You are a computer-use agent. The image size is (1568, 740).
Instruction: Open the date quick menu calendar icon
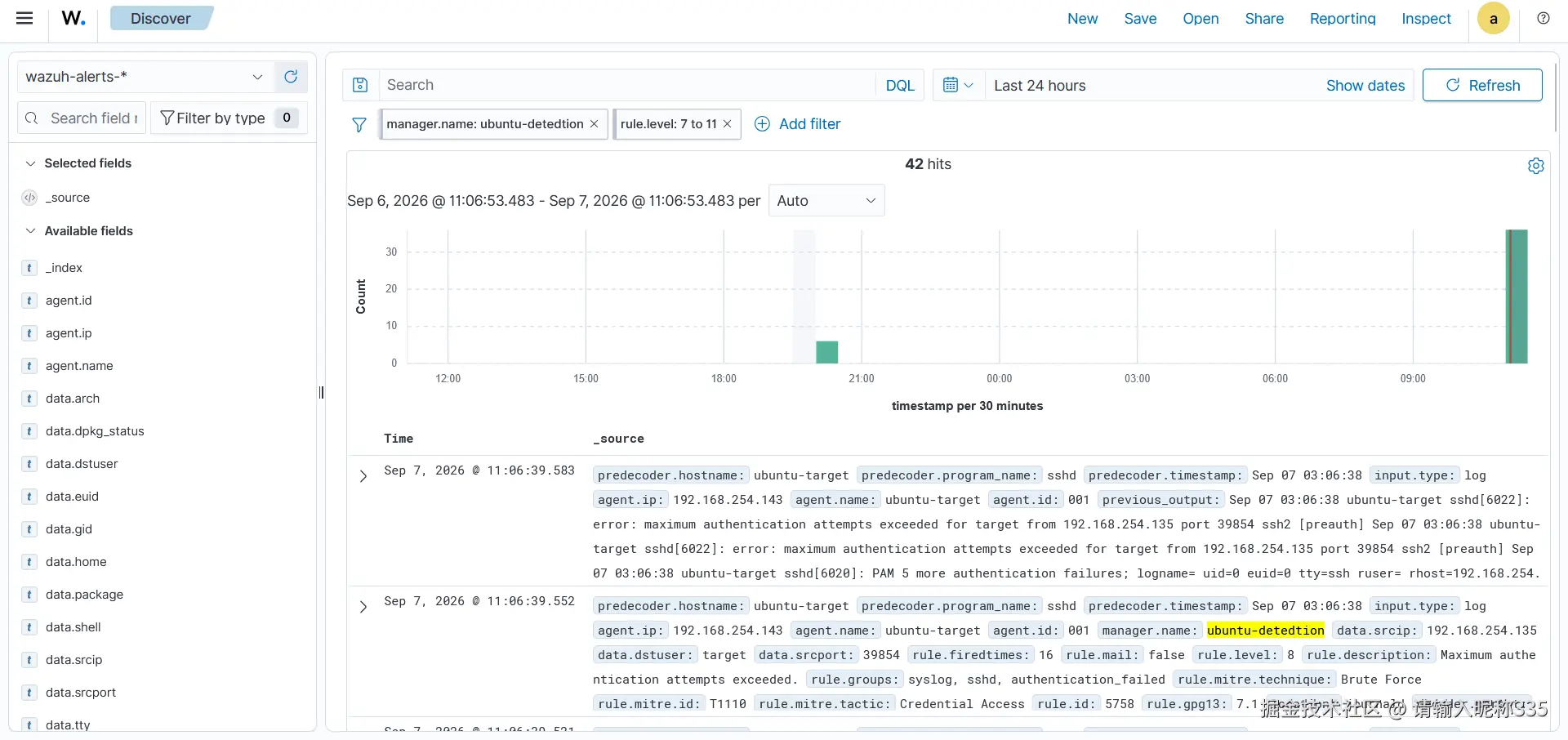(959, 85)
